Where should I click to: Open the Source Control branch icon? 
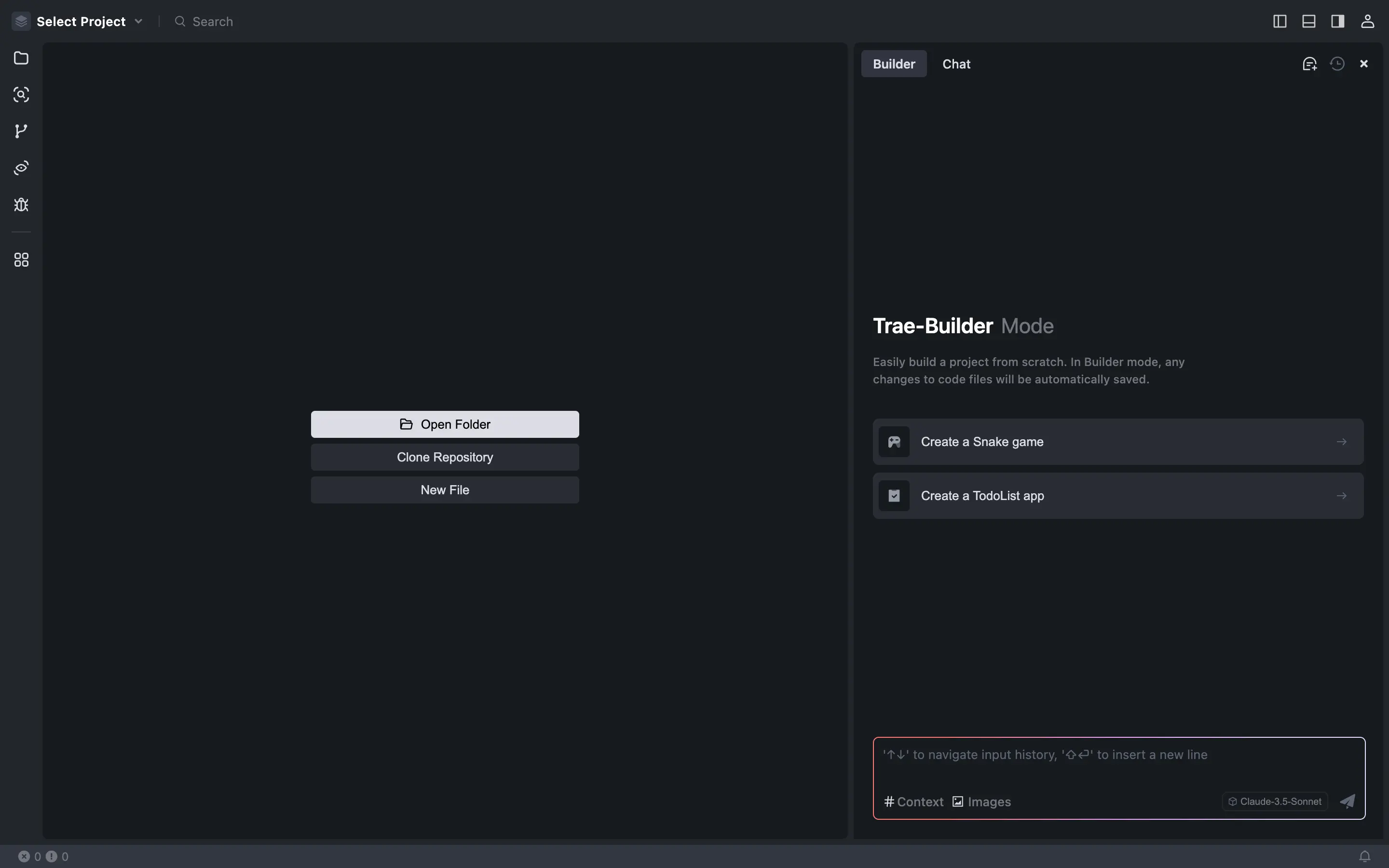(x=21, y=132)
